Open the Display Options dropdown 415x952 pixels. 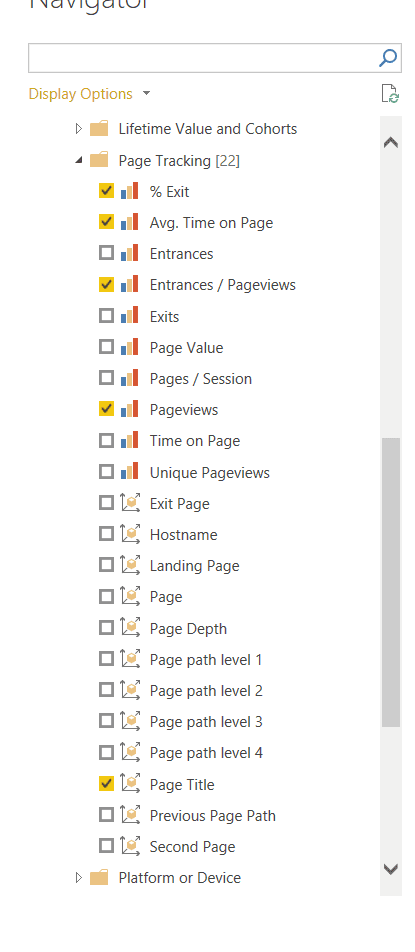(x=89, y=94)
